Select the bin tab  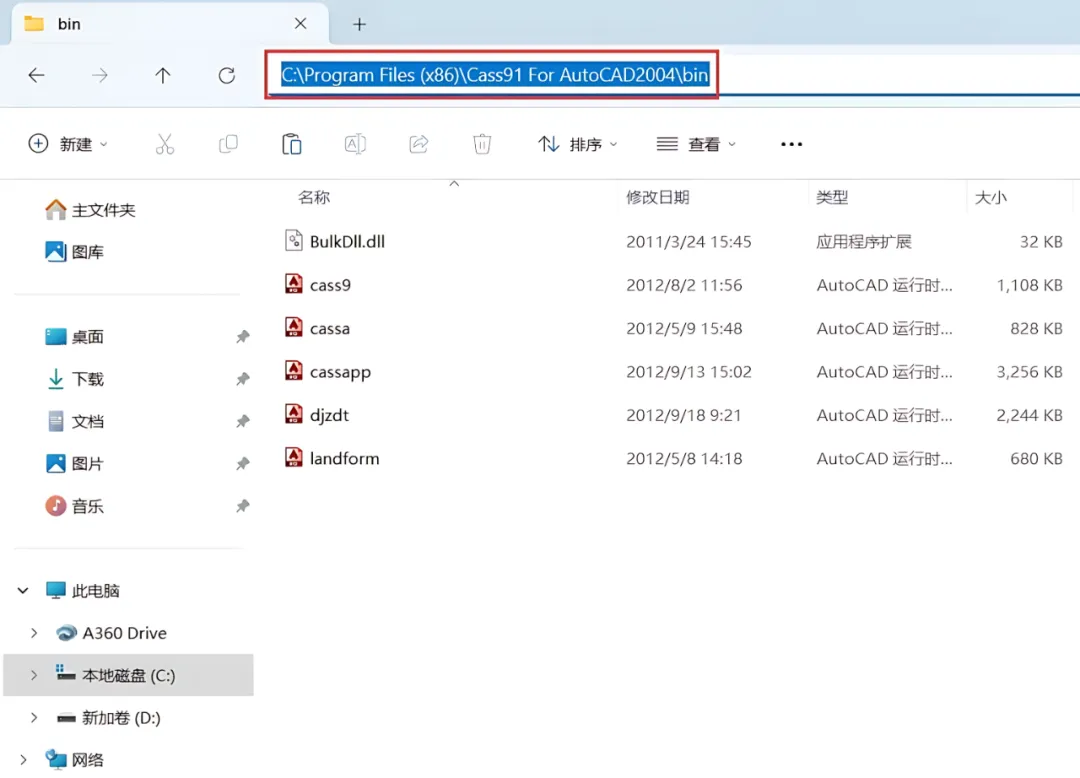[169, 24]
